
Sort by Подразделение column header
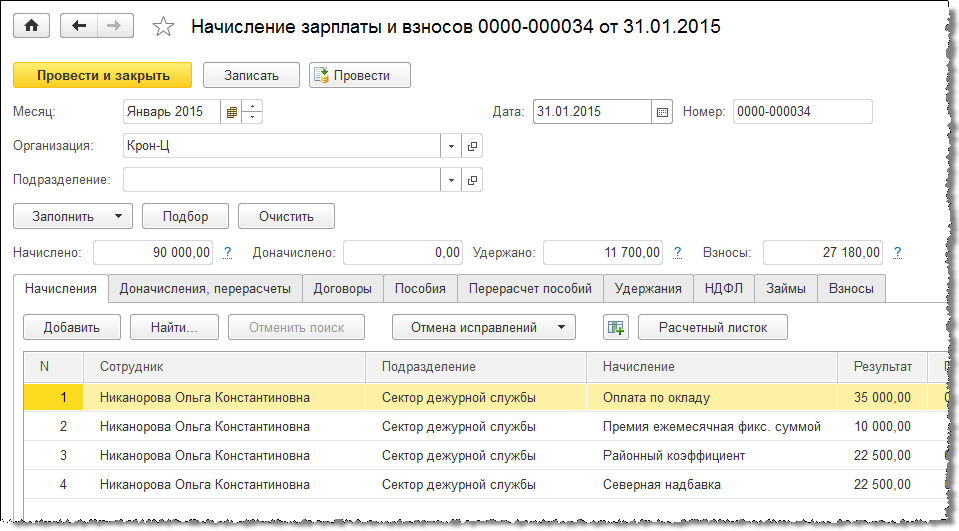[x=476, y=366]
